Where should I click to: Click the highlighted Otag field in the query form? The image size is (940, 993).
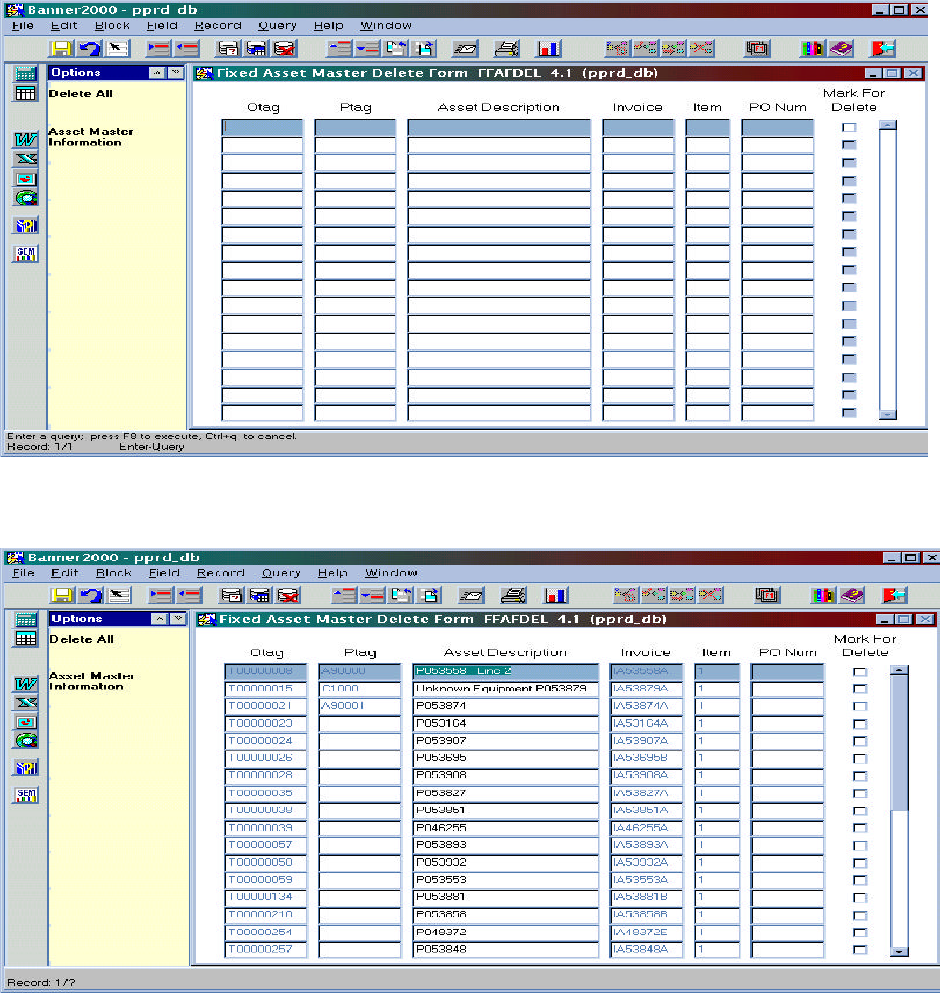[262, 127]
